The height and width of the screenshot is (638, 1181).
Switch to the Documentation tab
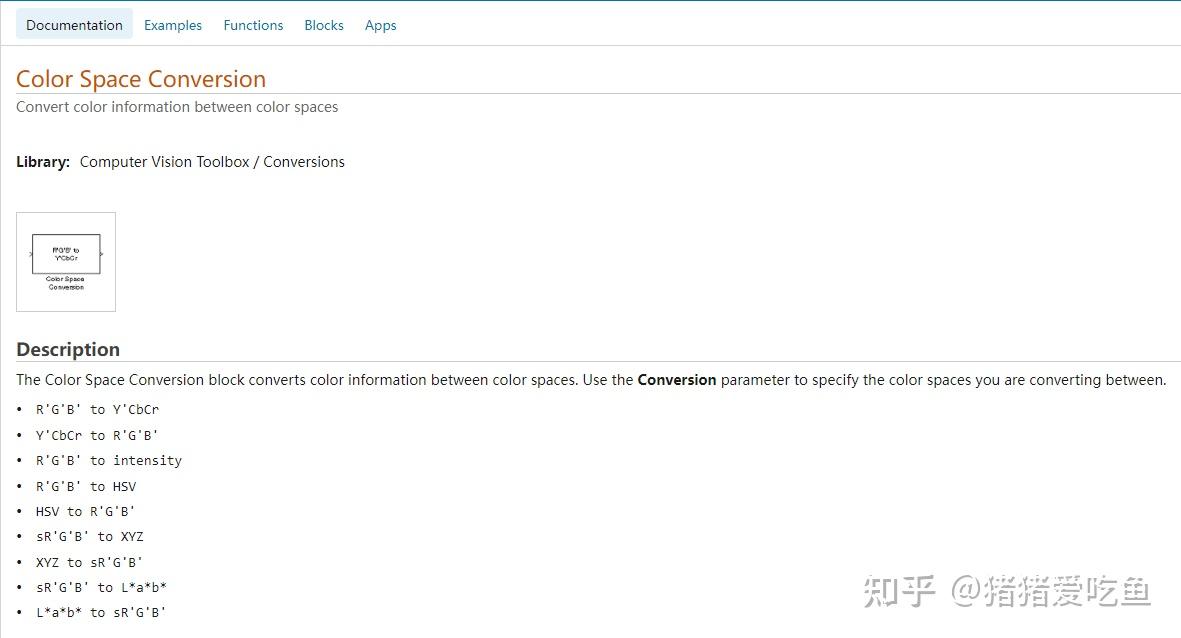click(x=74, y=25)
